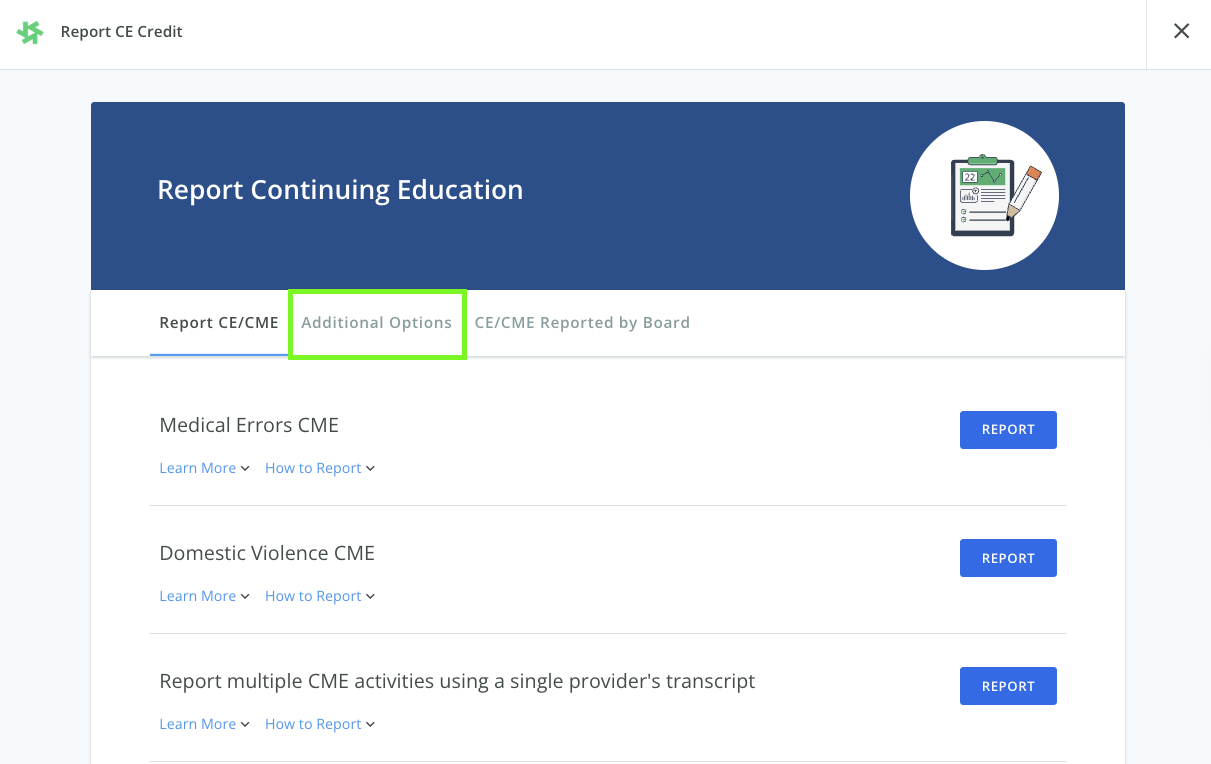Screen dimensions: 1211x764
Task: Click the Report Continuing Education banner title
Action: click(x=340, y=190)
